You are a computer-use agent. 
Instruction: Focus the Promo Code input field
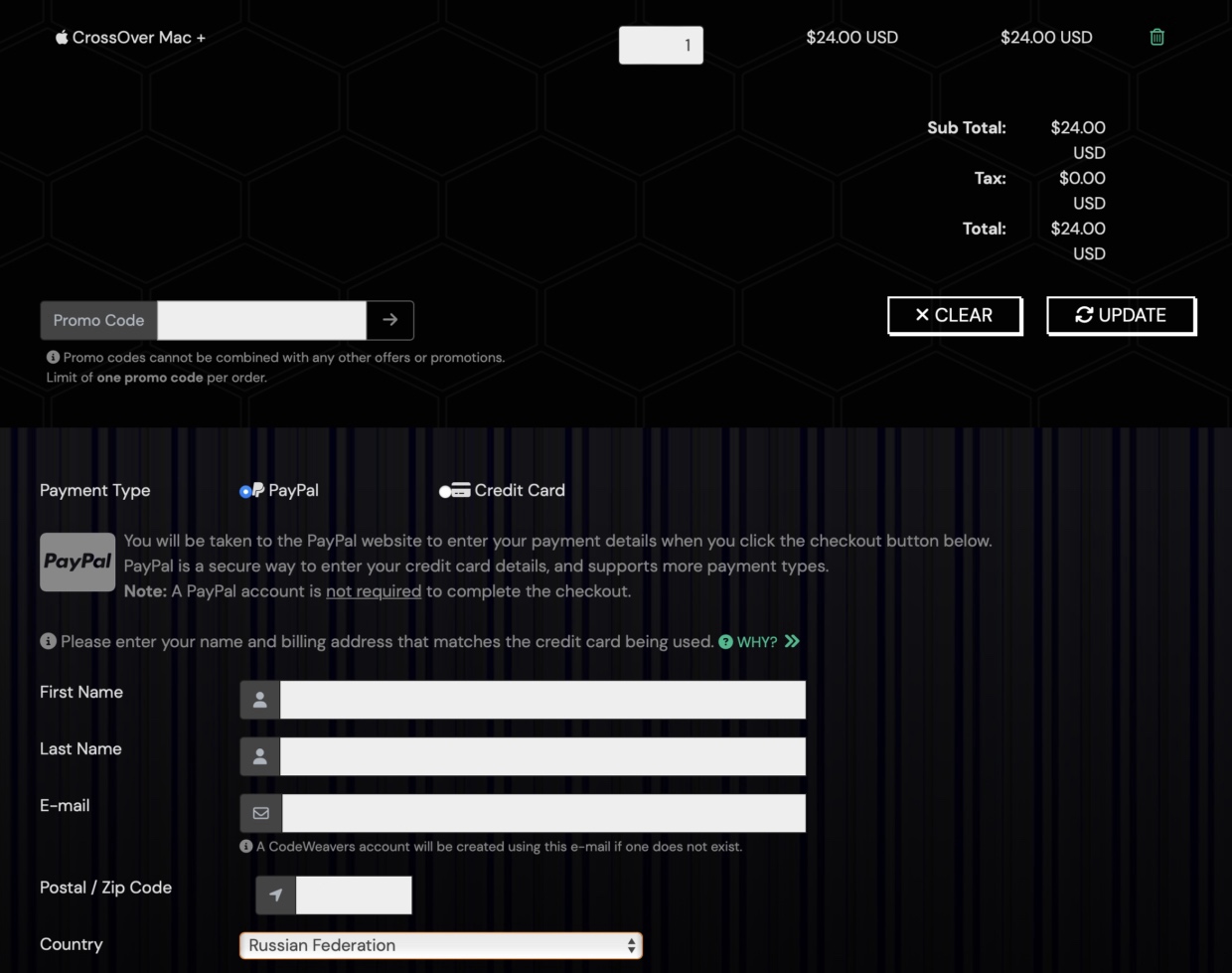pyautogui.click(x=262, y=320)
